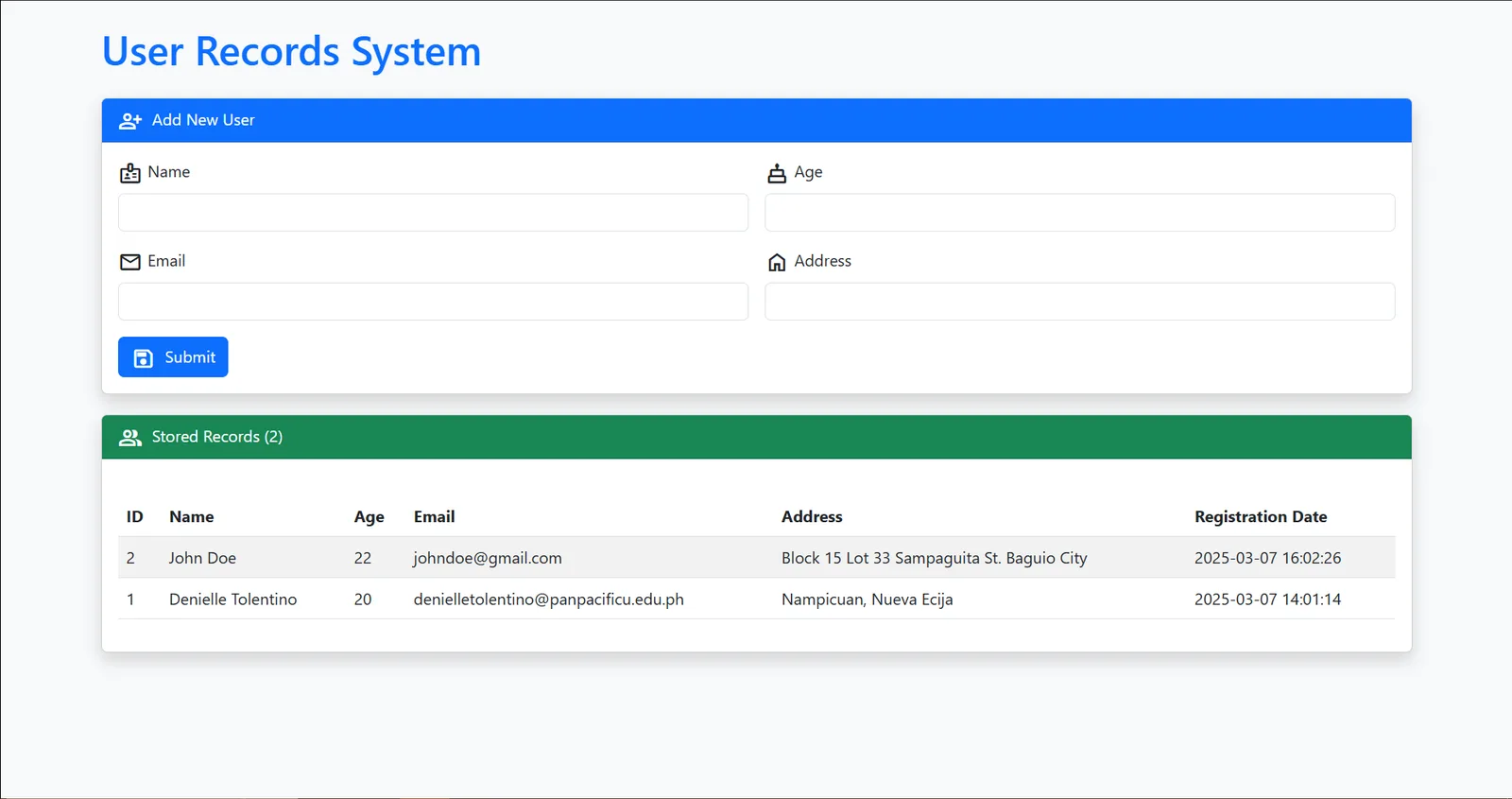The height and width of the screenshot is (799, 1512).
Task: Click ID 2 in John Doe row
Action: (x=130, y=558)
